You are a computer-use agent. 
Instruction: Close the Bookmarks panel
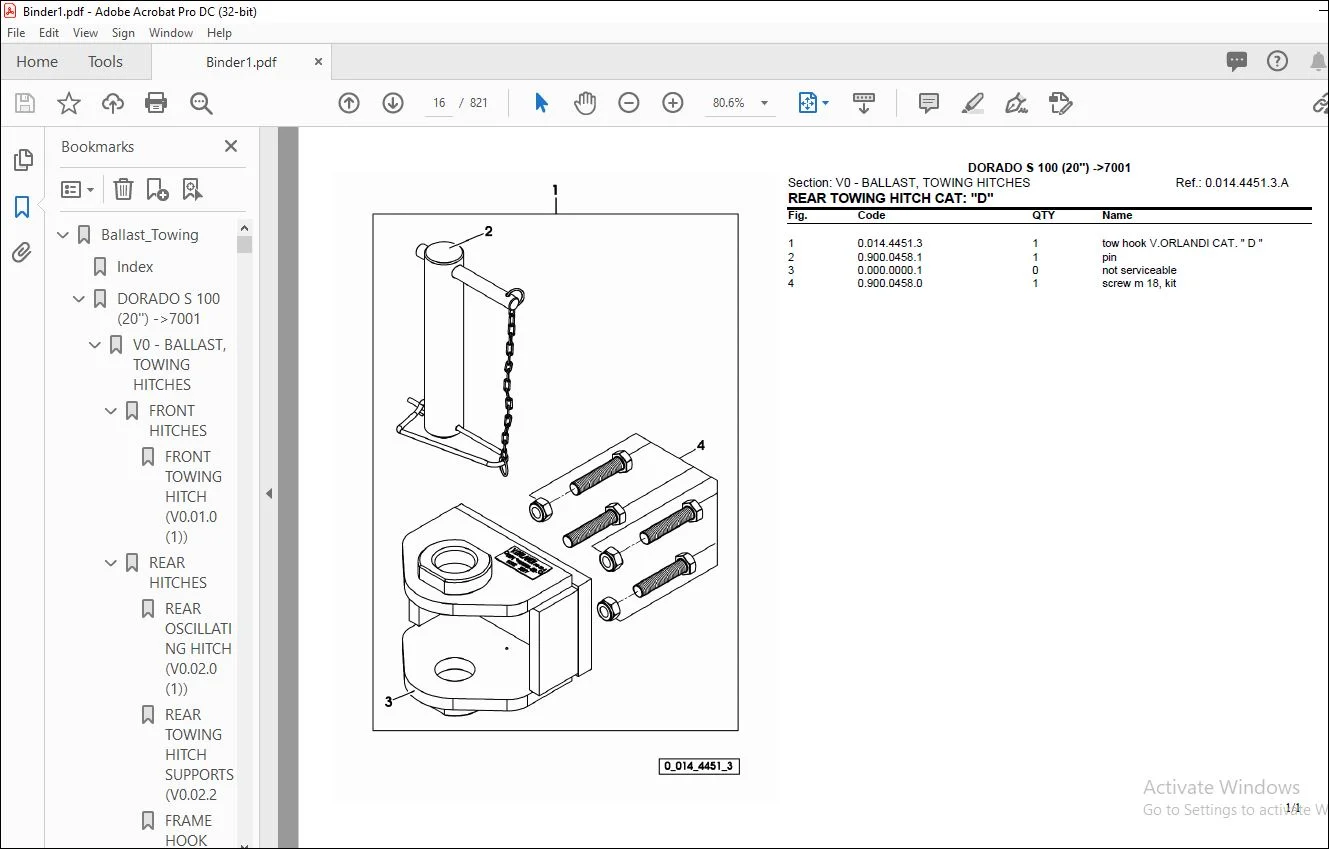coord(231,147)
